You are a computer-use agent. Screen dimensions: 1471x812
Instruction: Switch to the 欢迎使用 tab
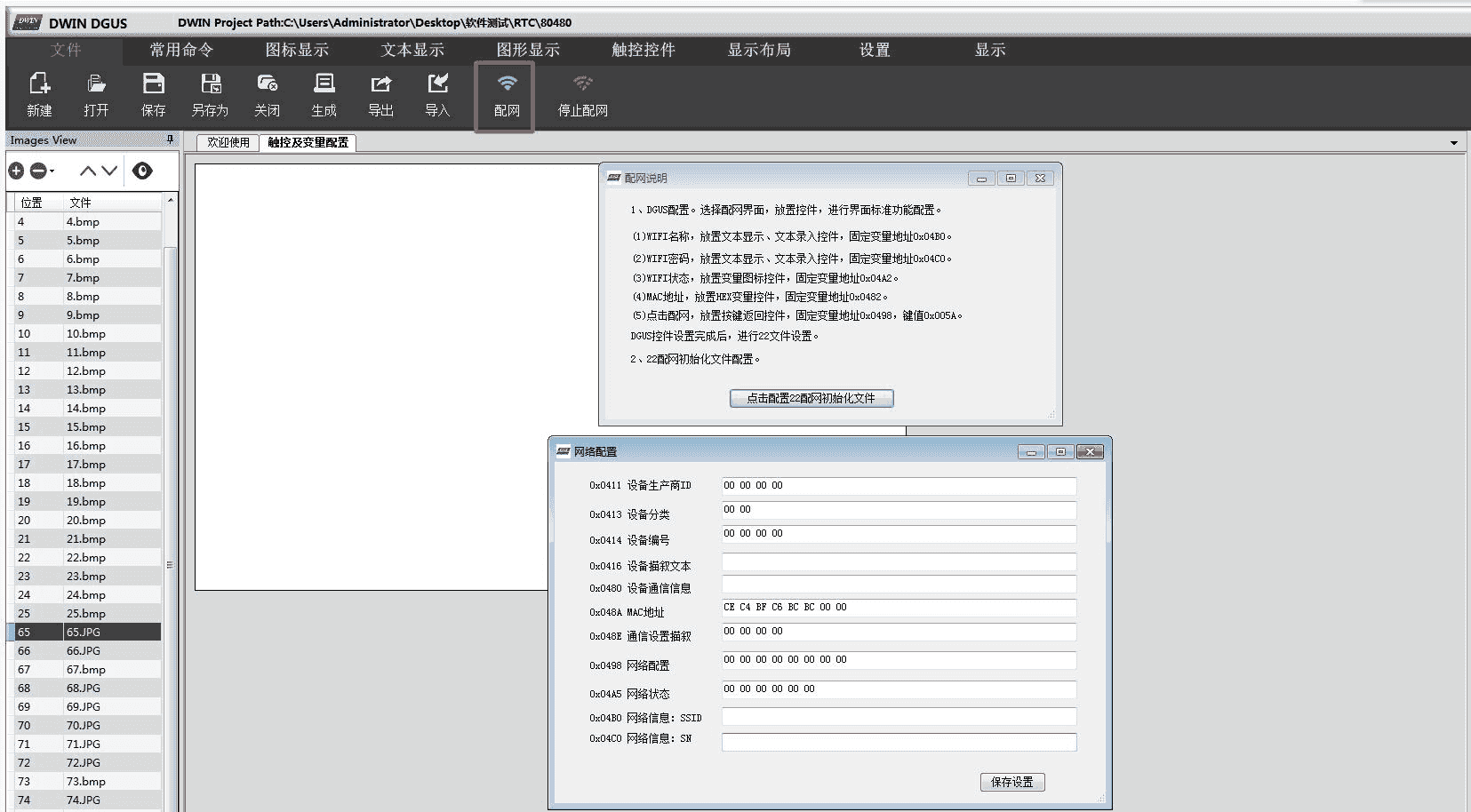228,142
